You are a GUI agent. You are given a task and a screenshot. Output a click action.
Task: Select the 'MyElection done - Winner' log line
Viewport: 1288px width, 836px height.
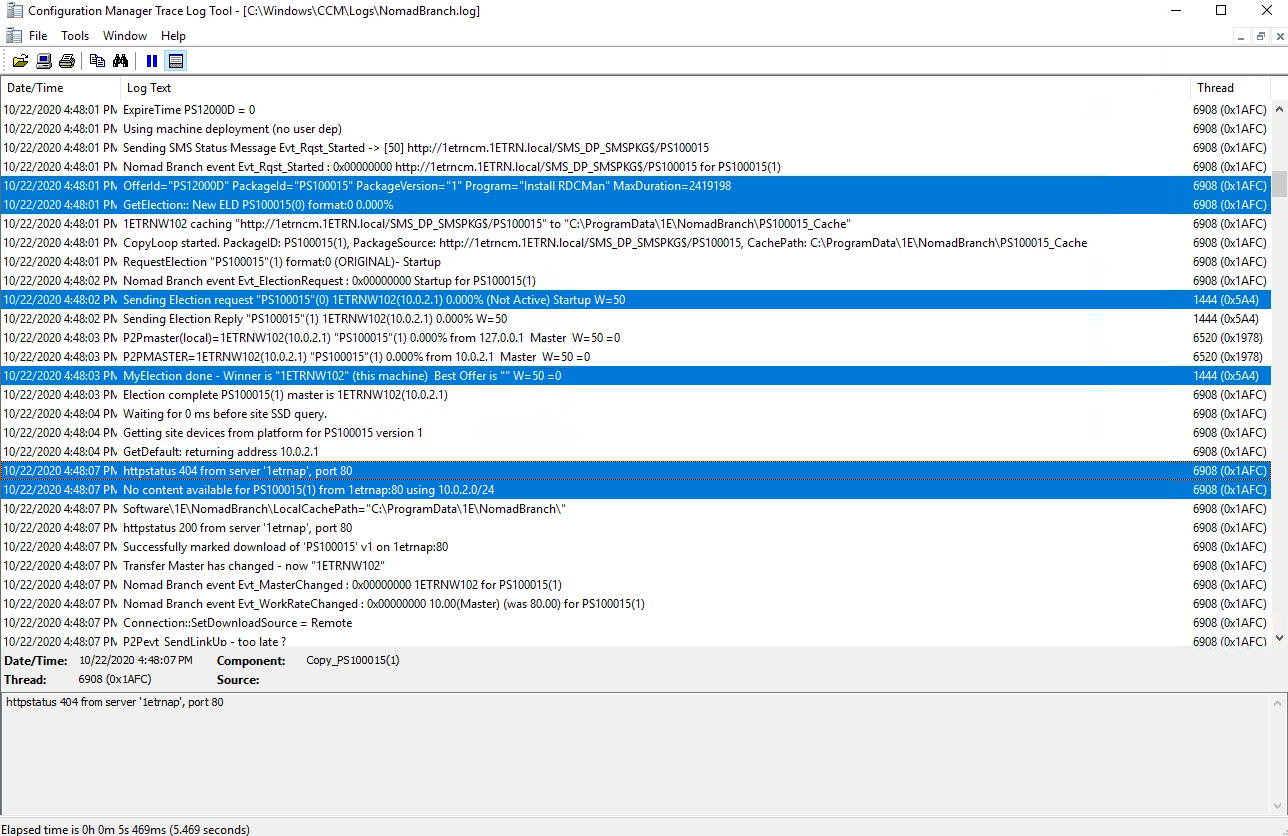click(x=600, y=376)
